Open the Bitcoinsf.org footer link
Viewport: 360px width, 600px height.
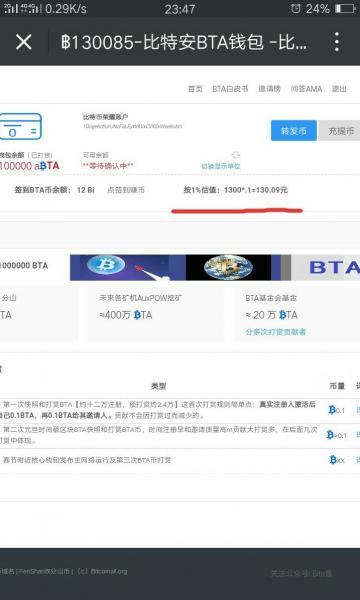tap(109, 571)
